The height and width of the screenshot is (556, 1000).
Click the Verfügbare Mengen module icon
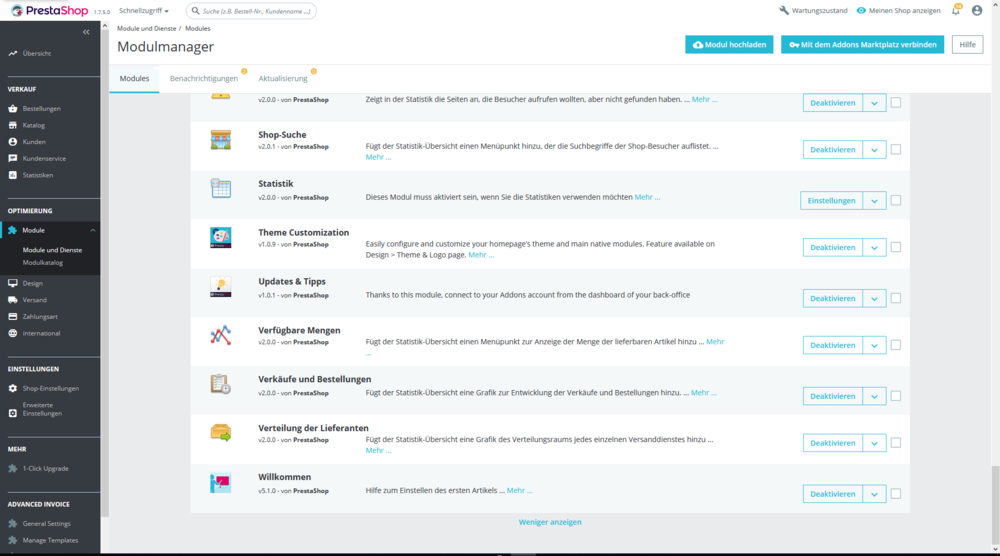(221, 335)
